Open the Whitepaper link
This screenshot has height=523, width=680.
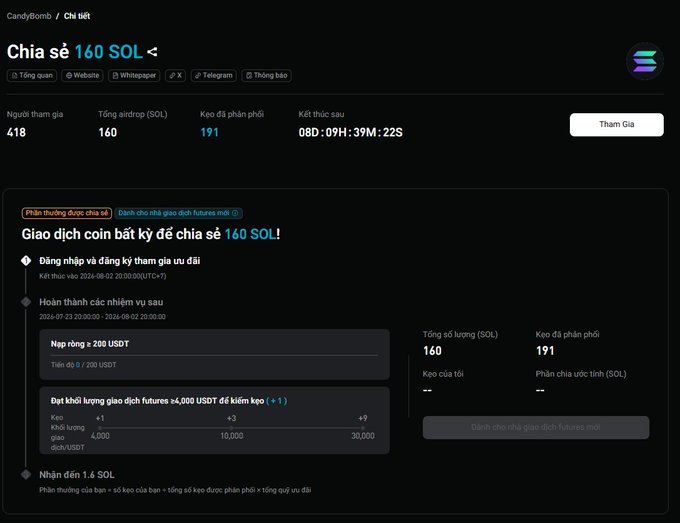click(134, 75)
